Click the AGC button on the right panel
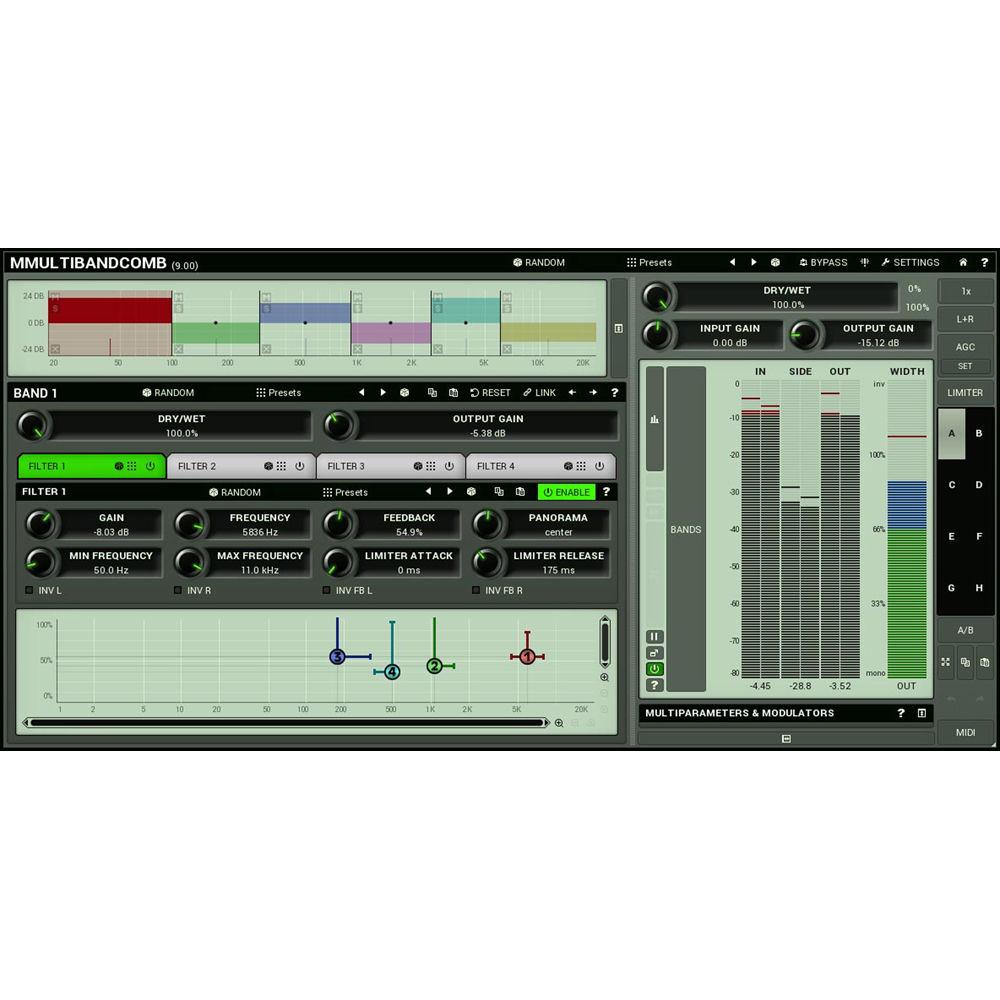The height and width of the screenshot is (1000, 1000). point(965,345)
